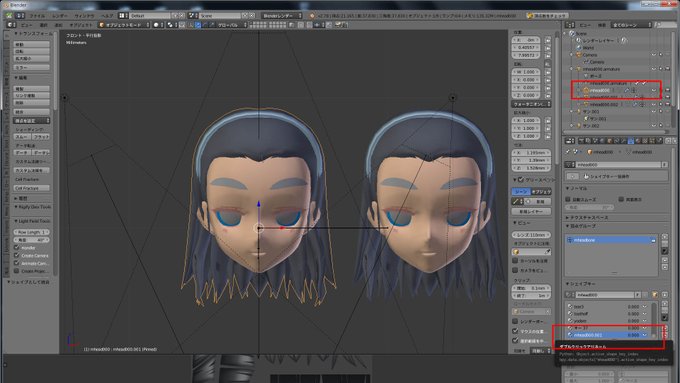Screen dimensions: 680x383
Task: Select the シーン grease pencil source toggle
Action: pos(521,191)
